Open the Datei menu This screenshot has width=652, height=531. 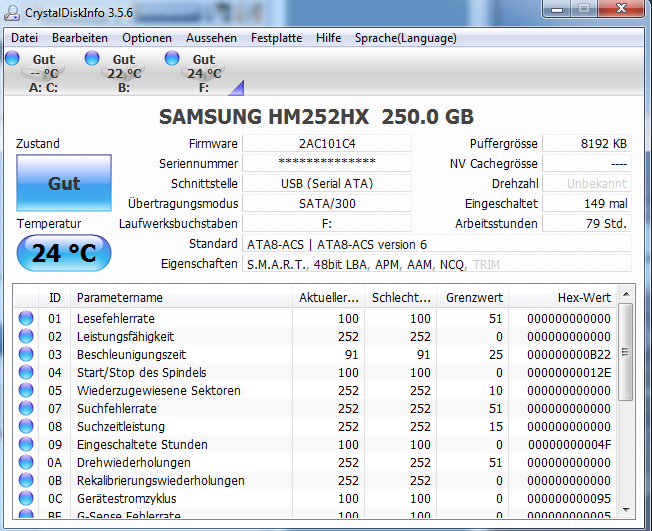coord(25,38)
